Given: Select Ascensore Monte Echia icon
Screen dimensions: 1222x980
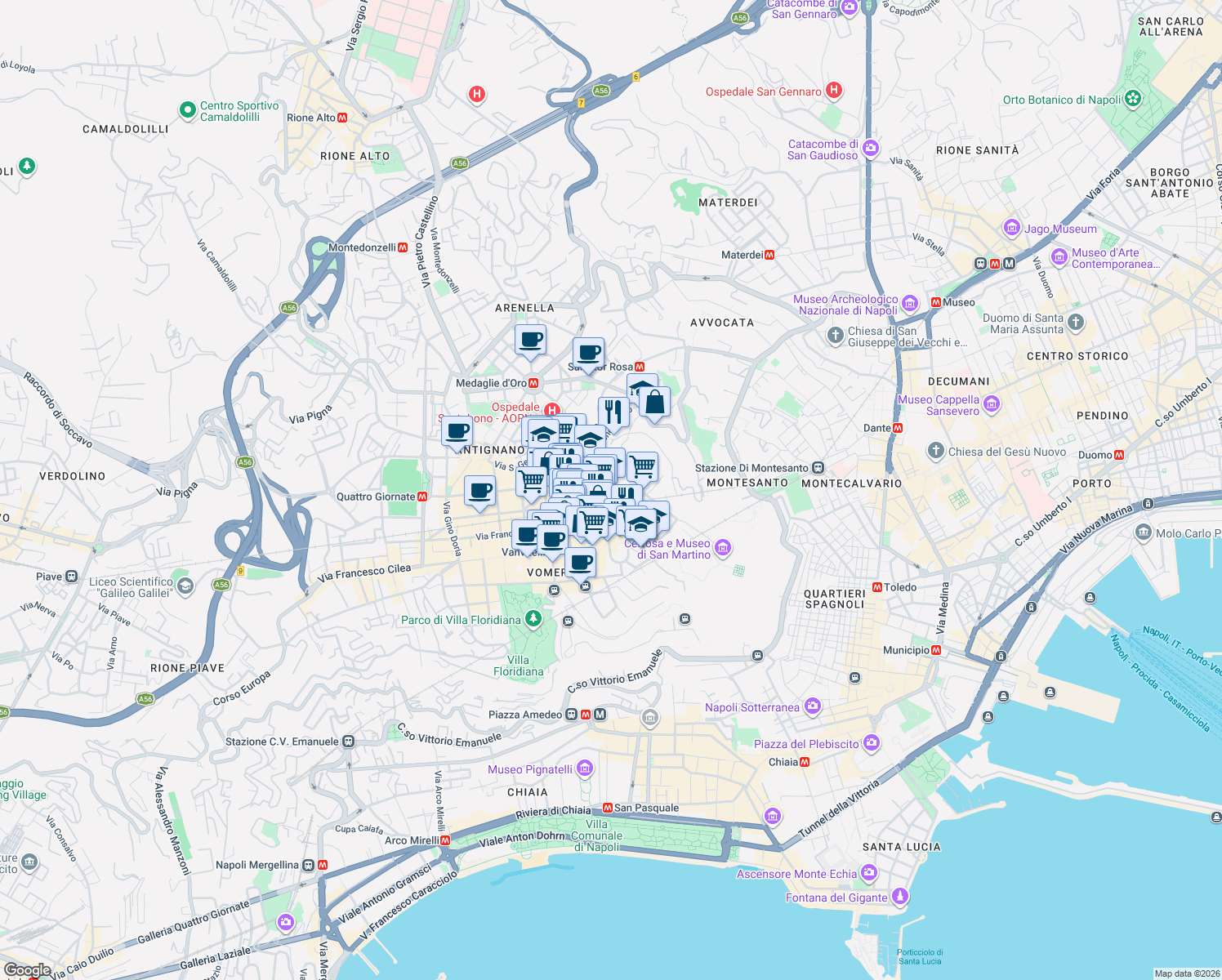Looking at the screenshot, I should pyautogui.click(x=868, y=873).
